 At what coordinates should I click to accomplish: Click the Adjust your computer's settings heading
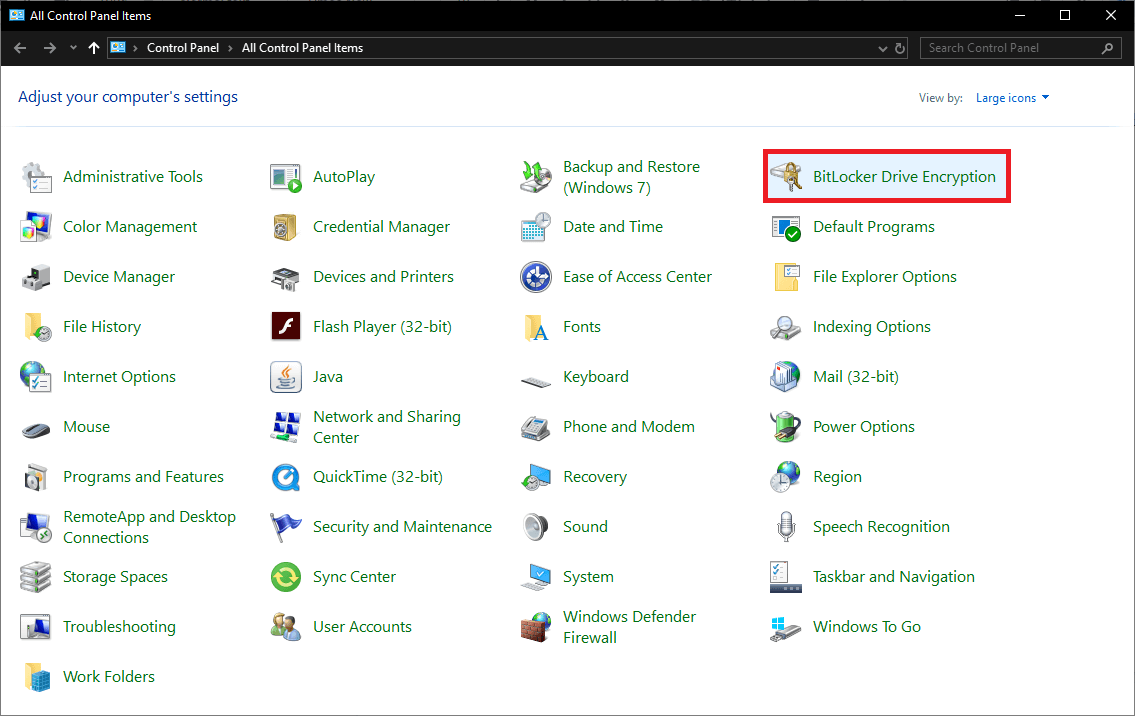[128, 97]
